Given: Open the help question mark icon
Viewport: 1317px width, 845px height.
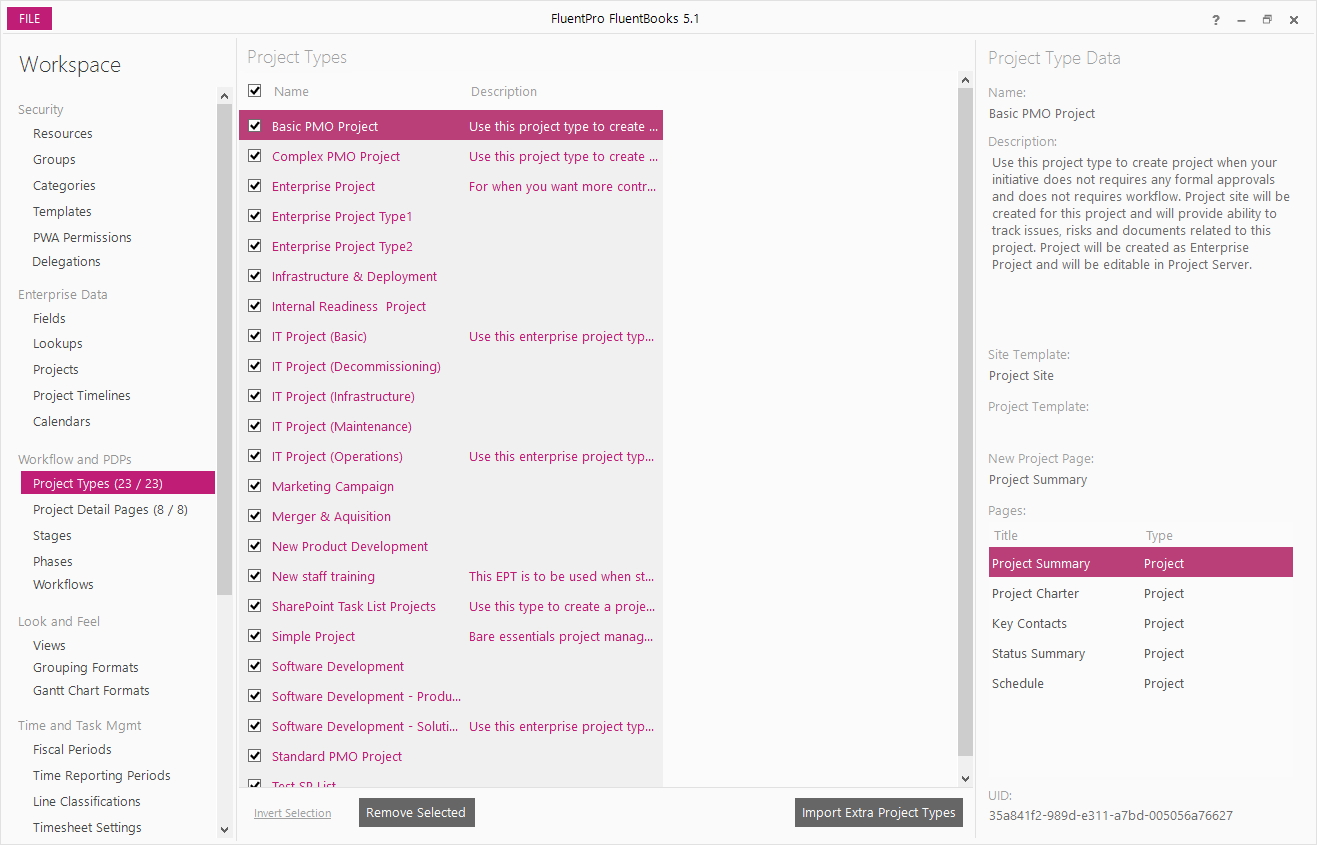Looking at the screenshot, I should [1216, 20].
